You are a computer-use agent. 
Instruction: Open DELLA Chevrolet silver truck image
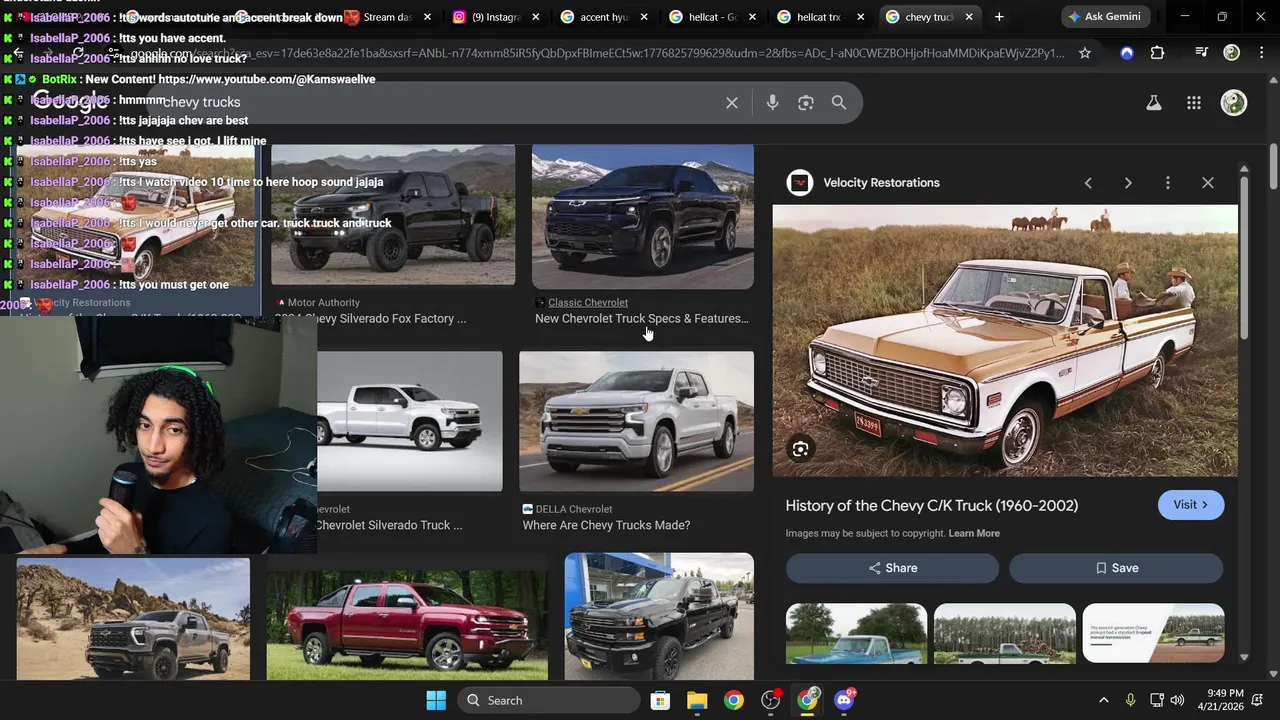636,421
